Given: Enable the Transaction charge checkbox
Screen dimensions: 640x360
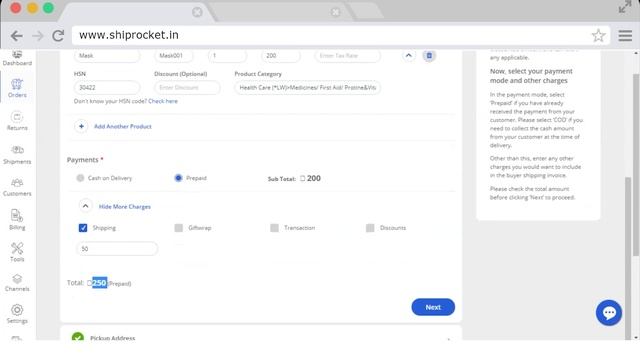Looking at the screenshot, I should click(274, 228).
